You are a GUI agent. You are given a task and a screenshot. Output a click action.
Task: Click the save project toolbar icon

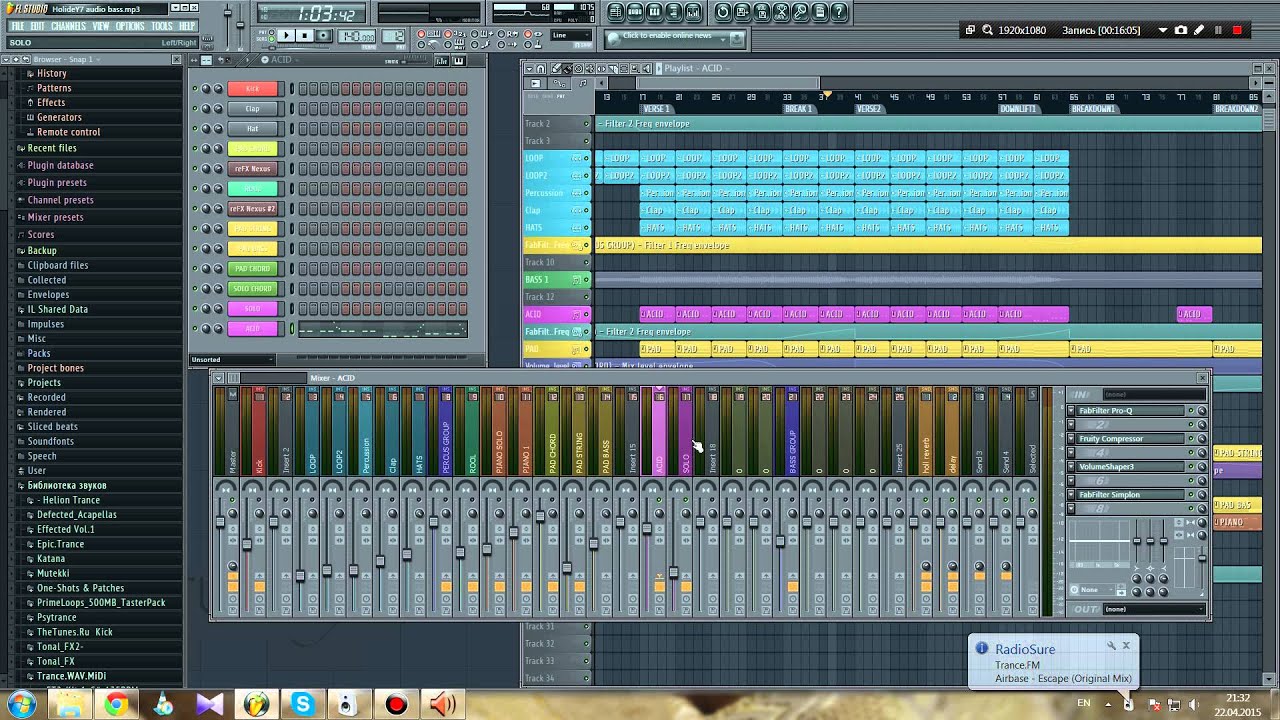point(742,12)
